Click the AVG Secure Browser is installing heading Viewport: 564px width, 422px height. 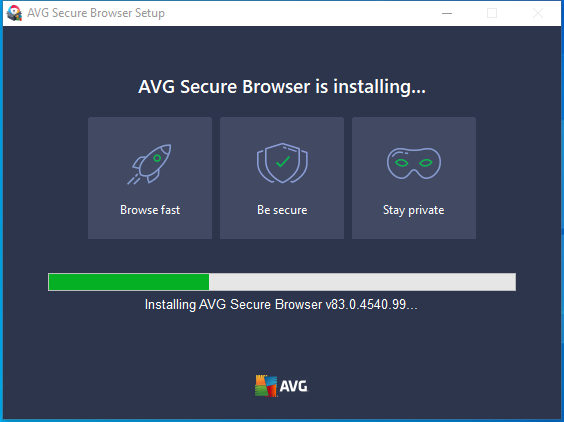point(282,87)
